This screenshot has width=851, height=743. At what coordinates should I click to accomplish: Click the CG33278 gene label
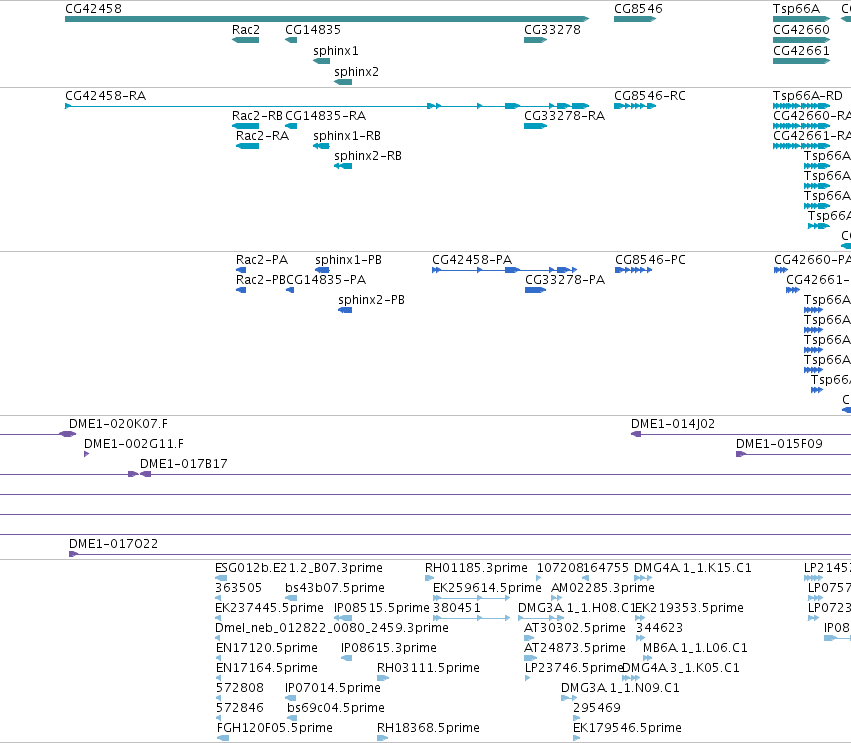pyautogui.click(x=552, y=30)
